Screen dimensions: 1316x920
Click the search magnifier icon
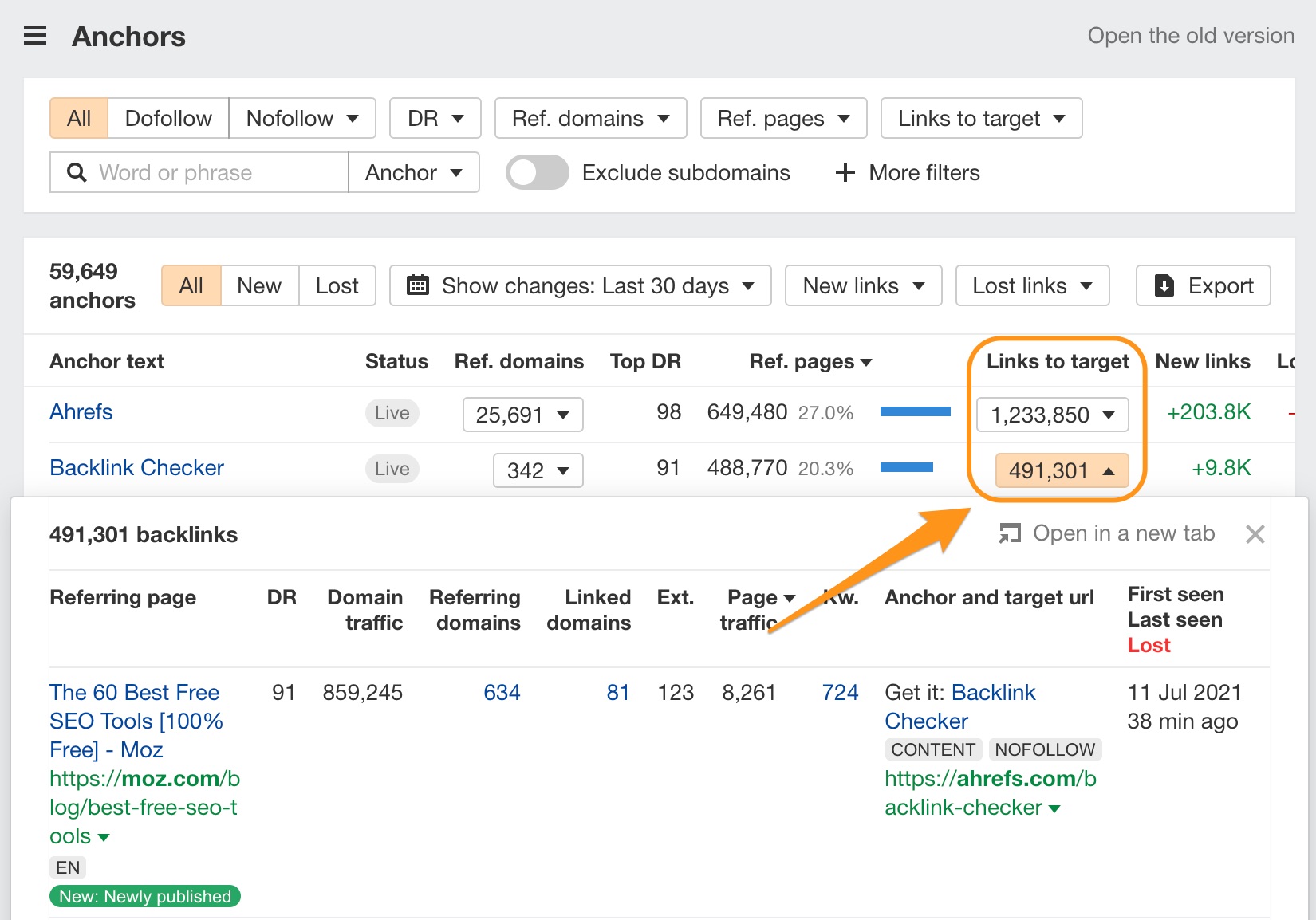coord(77,172)
